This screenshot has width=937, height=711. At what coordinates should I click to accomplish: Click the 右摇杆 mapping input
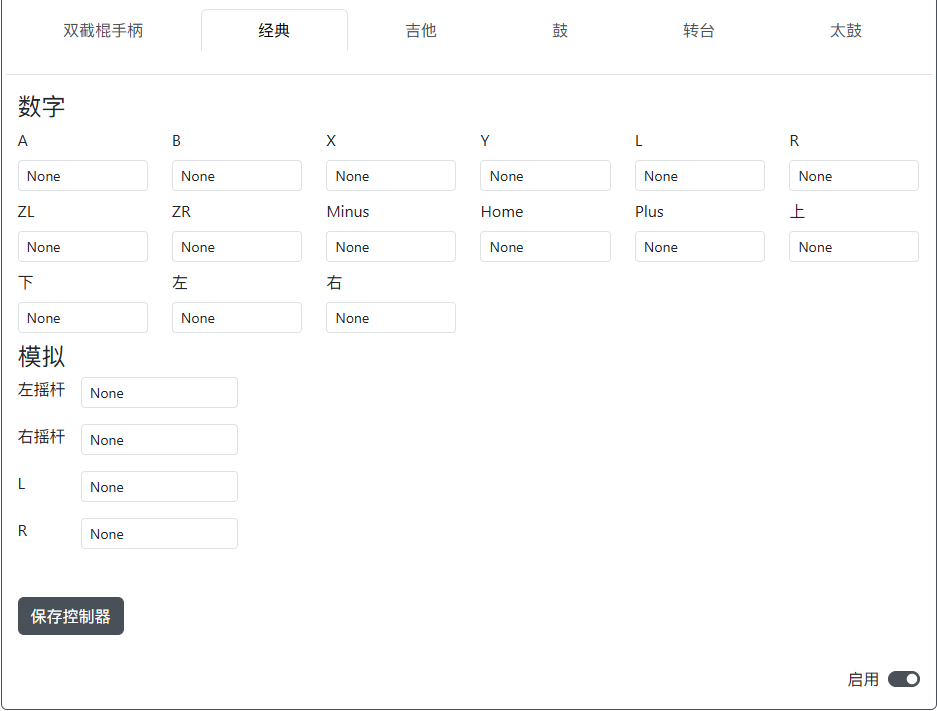pos(159,439)
